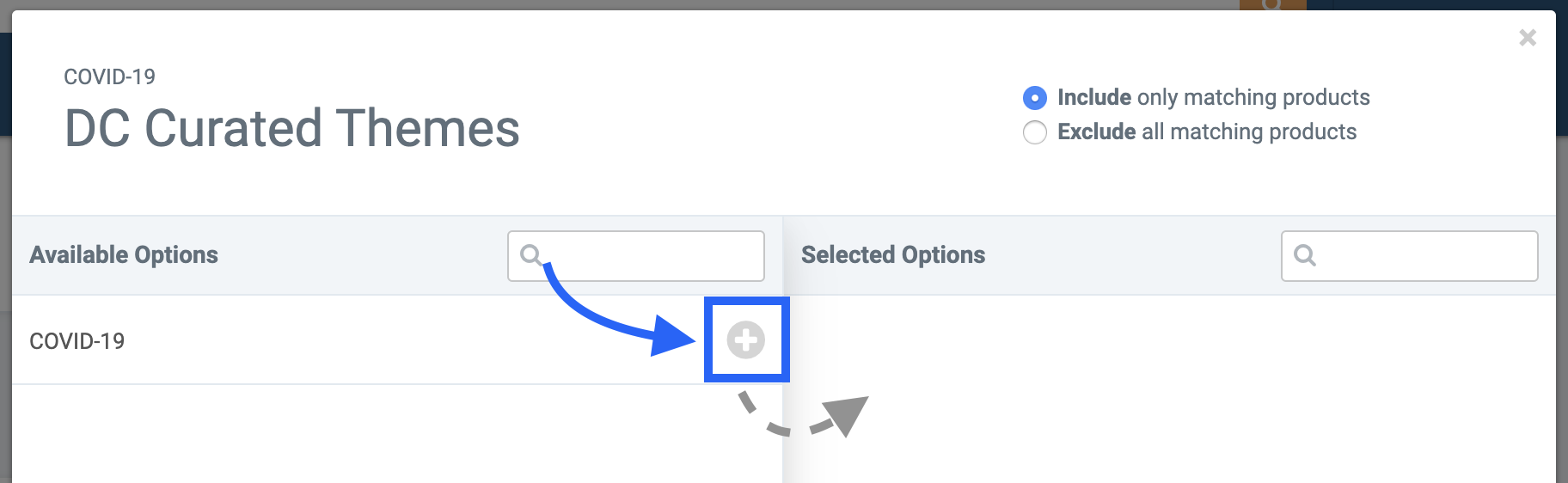Click the orange button behind the dialog
This screenshot has height=483, width=1568.
click(x=1272, y=5)
